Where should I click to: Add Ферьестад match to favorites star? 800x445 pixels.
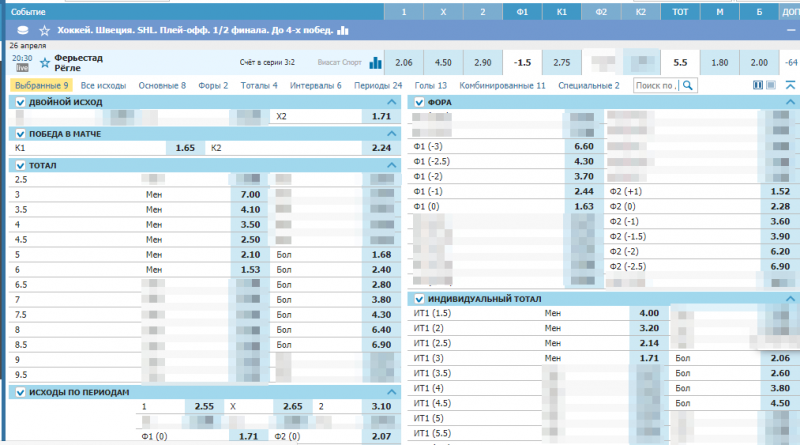click(x=44, y=62)
